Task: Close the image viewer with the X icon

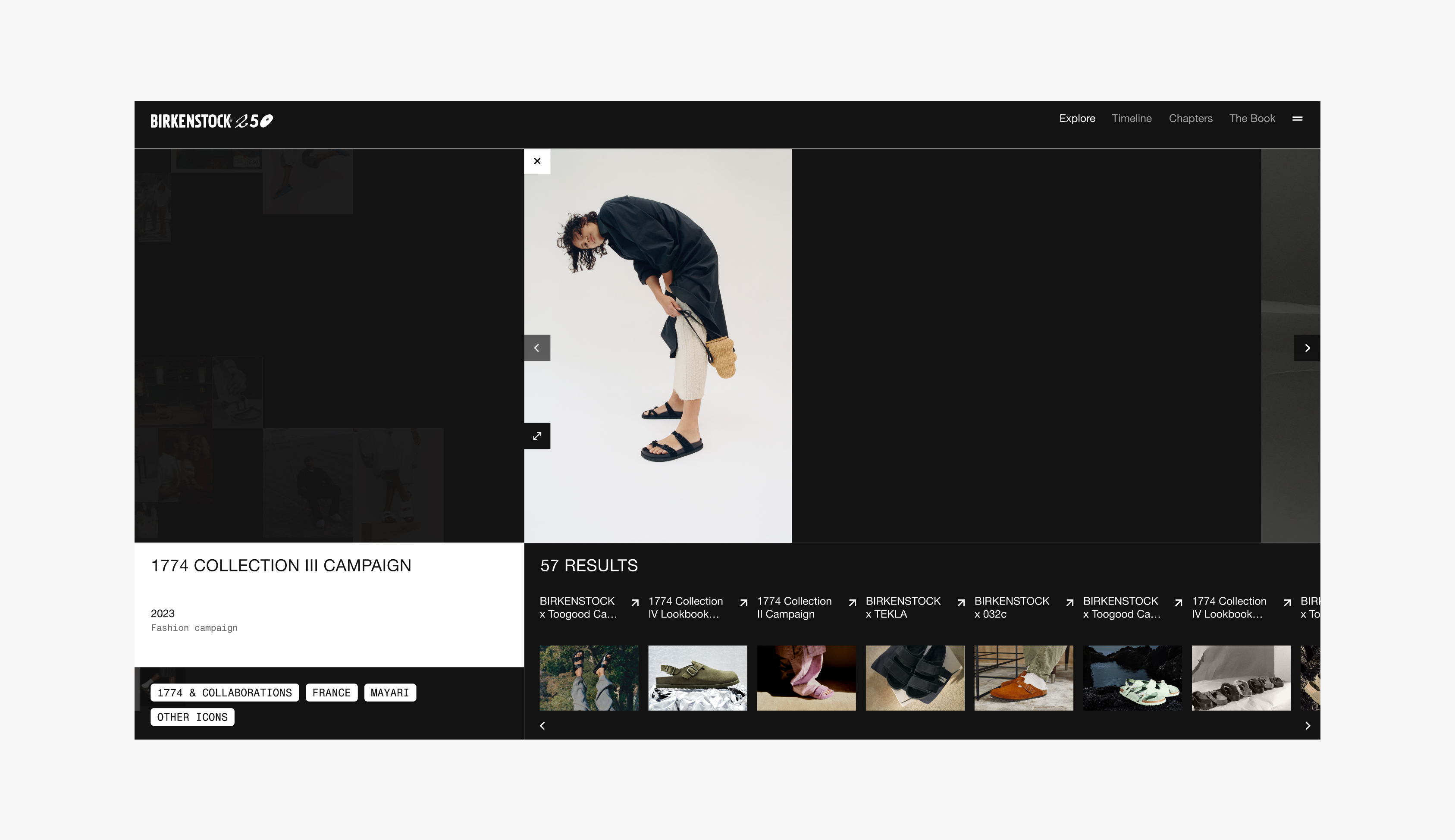Action: tap(537, 161)
